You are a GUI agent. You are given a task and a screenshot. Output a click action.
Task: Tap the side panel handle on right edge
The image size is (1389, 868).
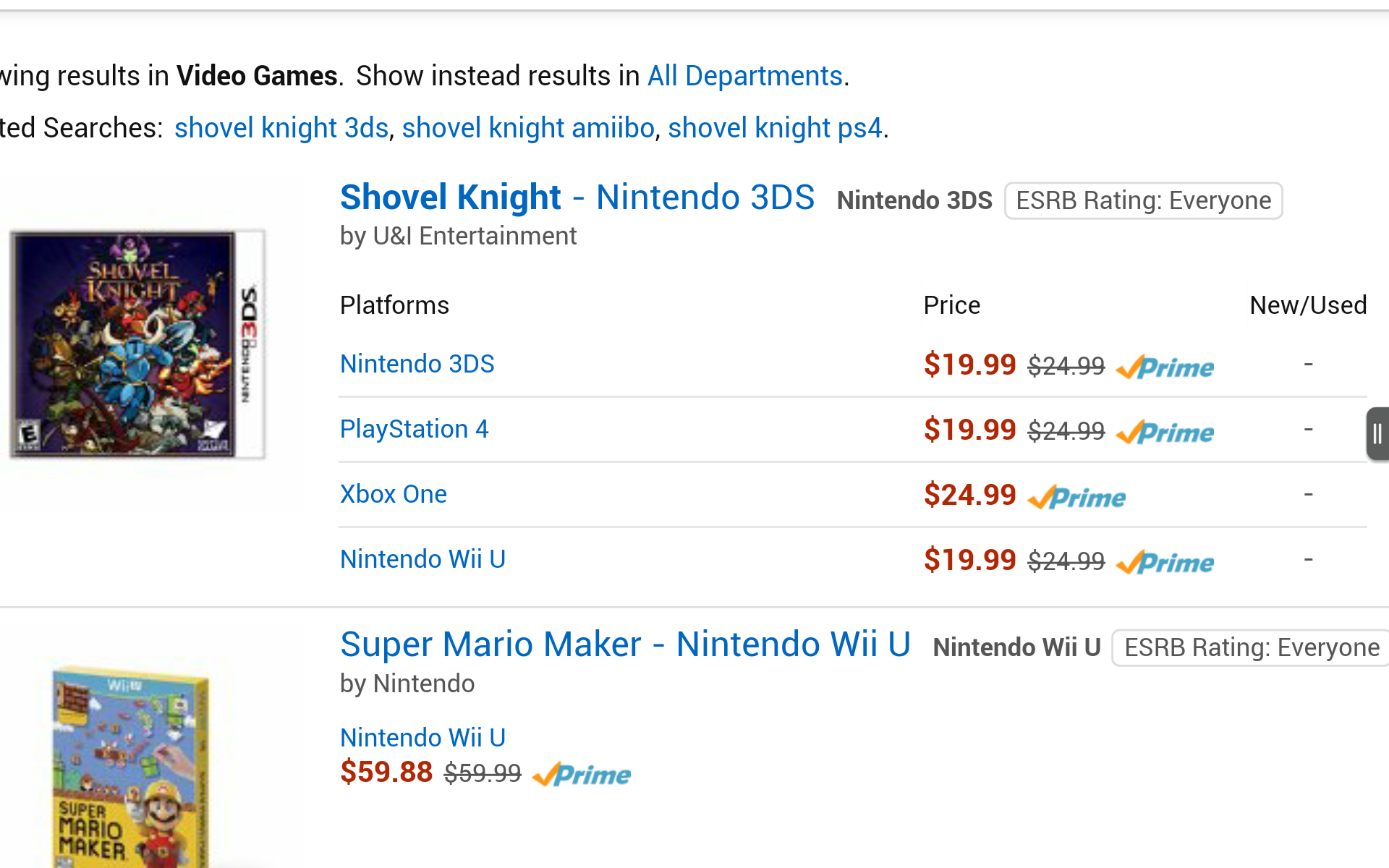1377,434
